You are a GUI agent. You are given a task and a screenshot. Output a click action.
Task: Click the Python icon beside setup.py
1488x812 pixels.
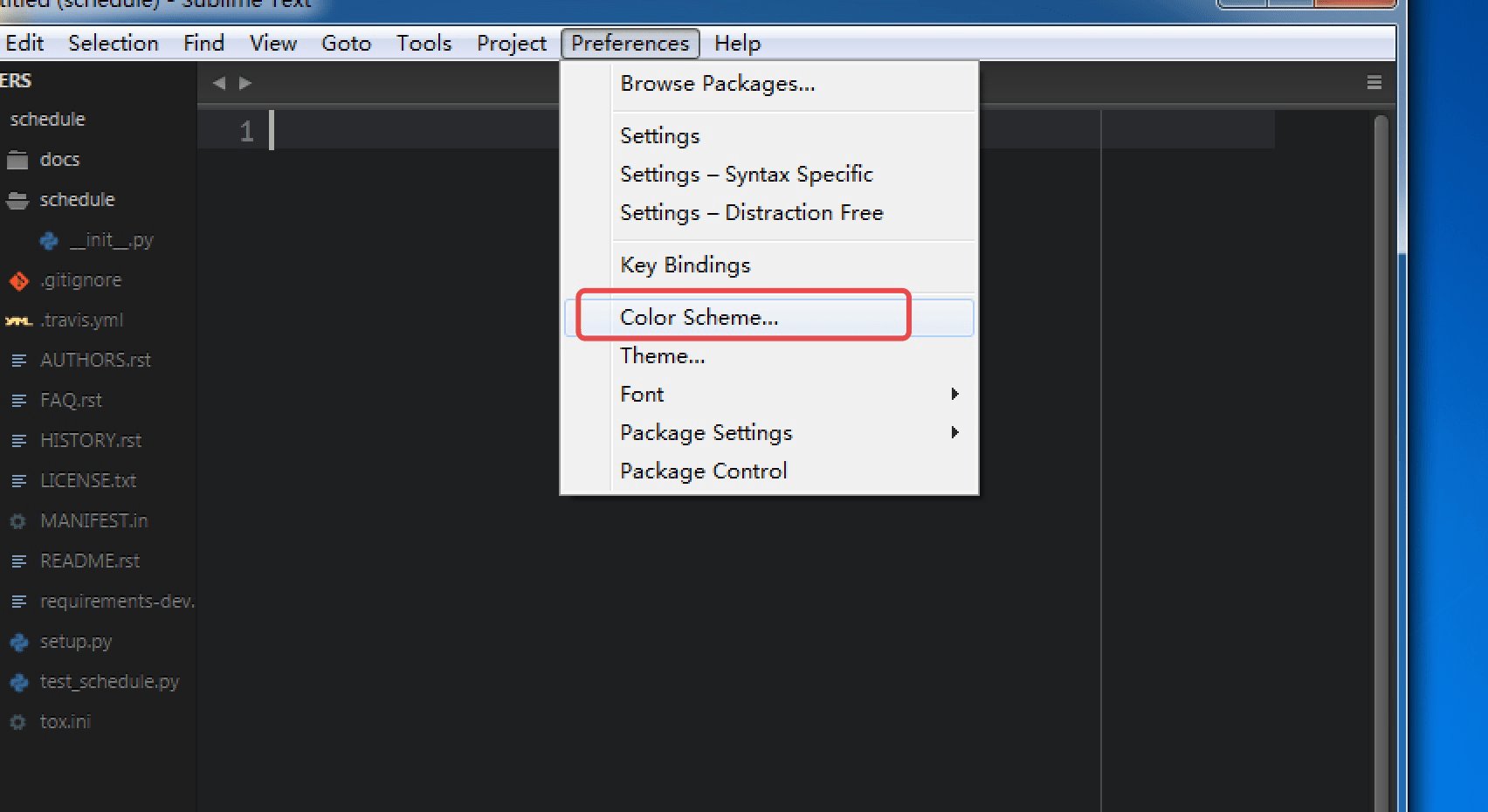tap(19, 642)
